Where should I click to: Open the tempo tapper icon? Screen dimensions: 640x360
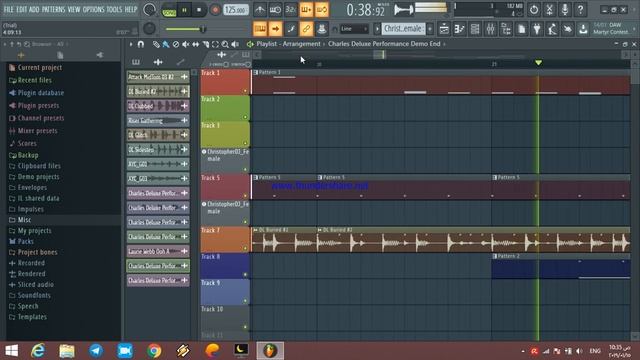(553, 29)
